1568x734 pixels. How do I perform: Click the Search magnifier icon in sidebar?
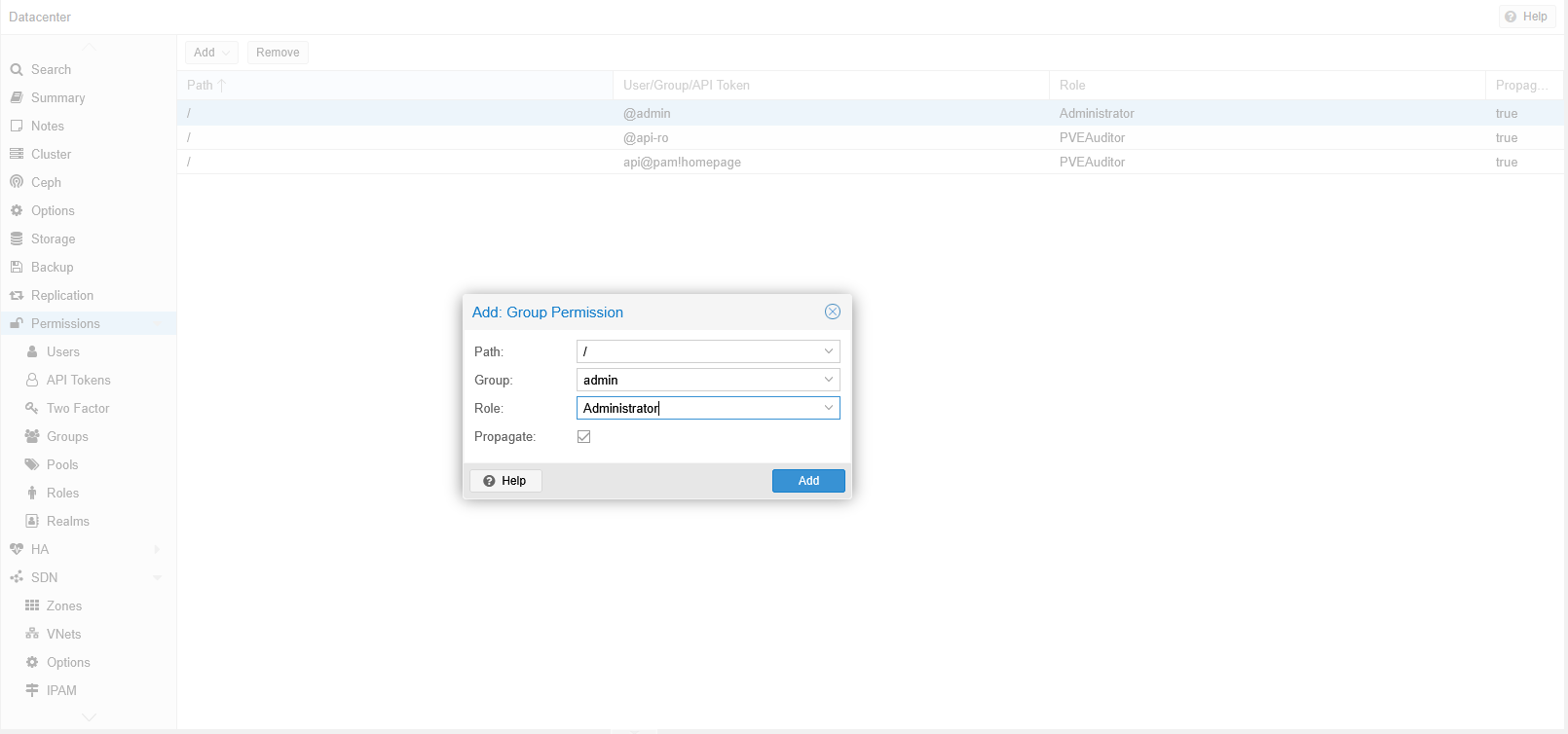point(17,70)
